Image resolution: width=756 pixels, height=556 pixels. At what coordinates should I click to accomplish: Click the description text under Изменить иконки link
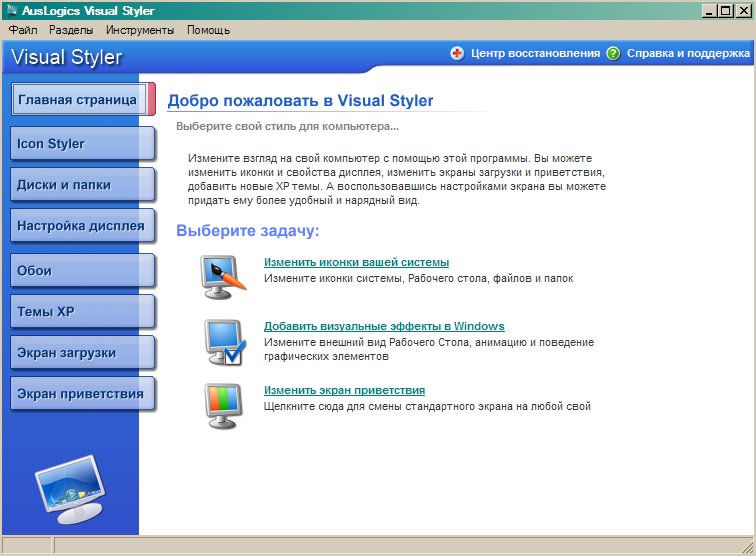point(418,278)
